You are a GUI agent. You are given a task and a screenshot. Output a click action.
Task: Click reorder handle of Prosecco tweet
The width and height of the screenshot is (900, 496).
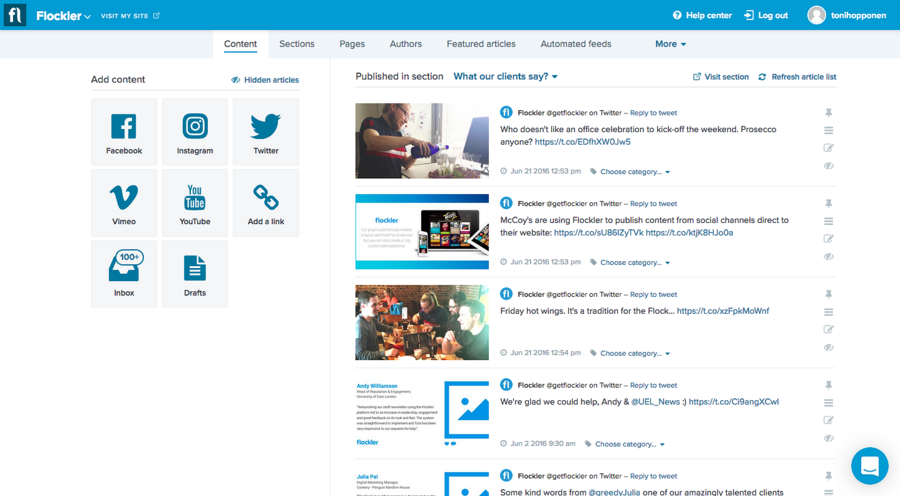(x=828, y=130)
